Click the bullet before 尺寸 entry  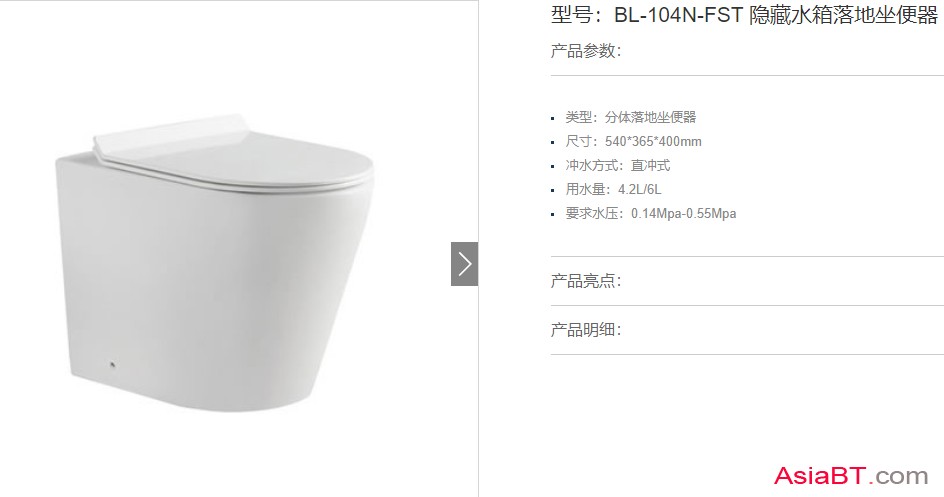553,143
